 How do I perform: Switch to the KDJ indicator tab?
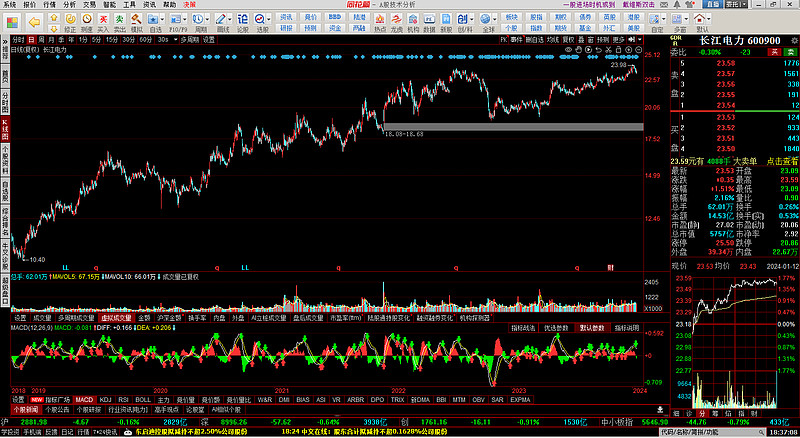tap(105, 400)
